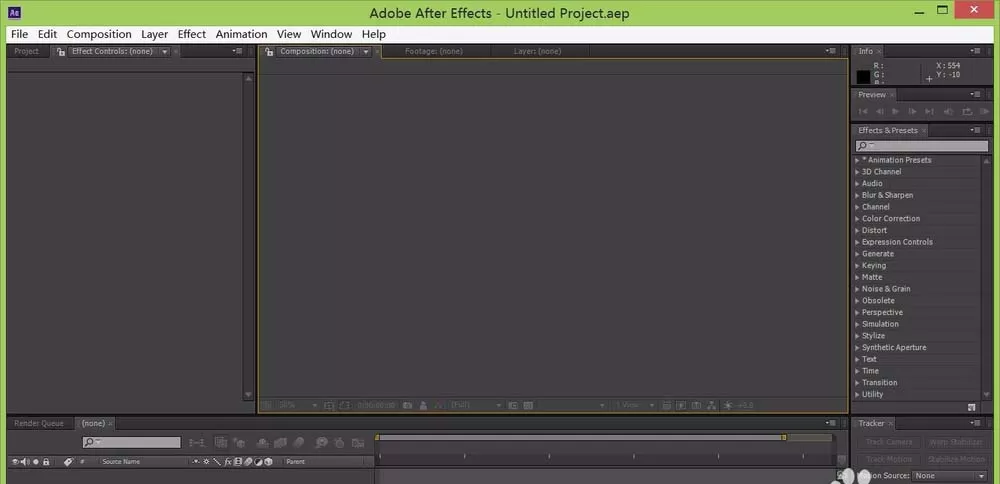The image size is (1000, 484).
Task: Toggle frame blending switch in timeline
Action: [x=280, y=443]
